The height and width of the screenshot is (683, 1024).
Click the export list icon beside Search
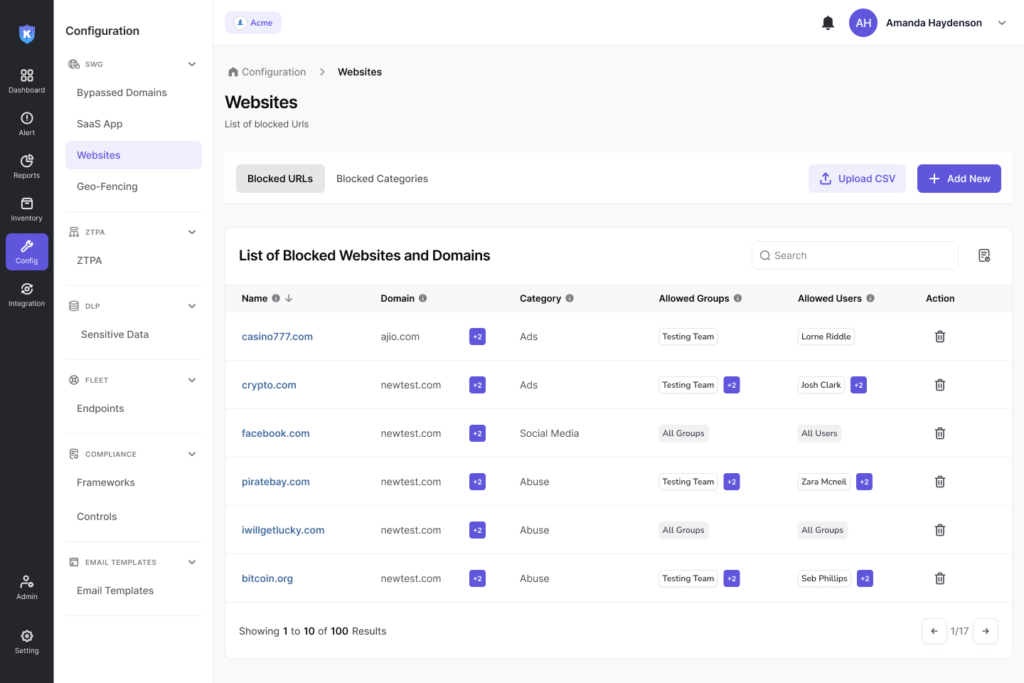point(984,255)
